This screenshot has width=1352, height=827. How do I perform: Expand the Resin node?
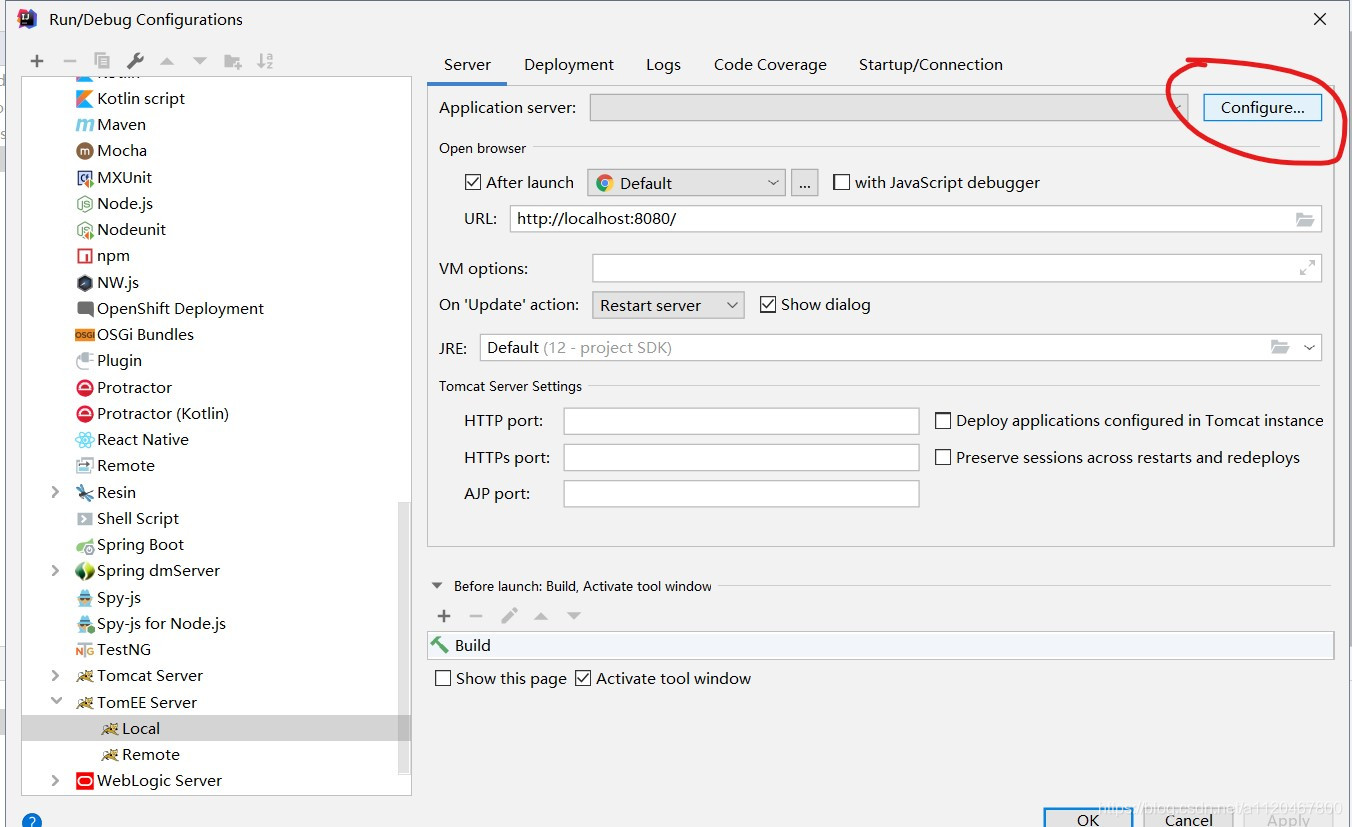click(x=56, y=492)
